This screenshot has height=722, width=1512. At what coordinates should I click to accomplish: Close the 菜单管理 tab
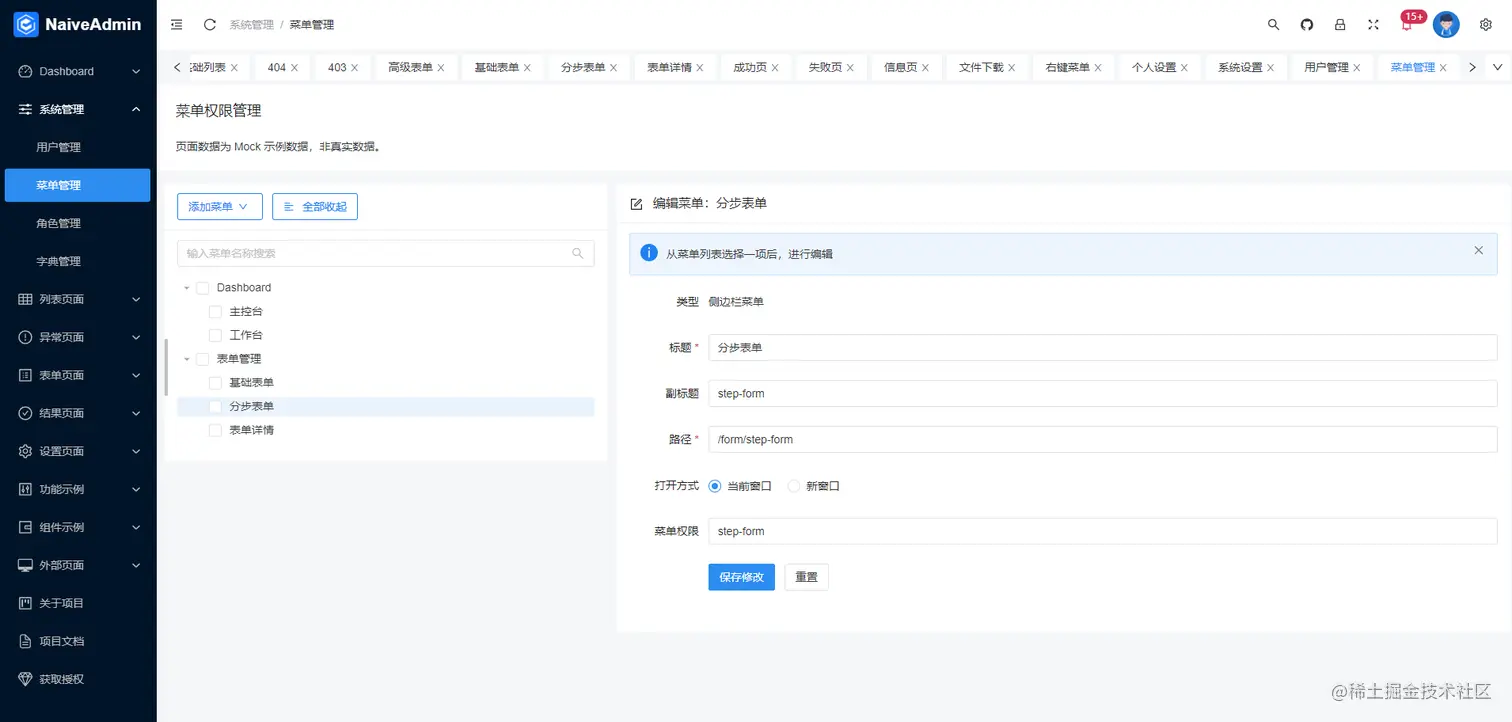pyautogui.click(x=1443, y=68)
